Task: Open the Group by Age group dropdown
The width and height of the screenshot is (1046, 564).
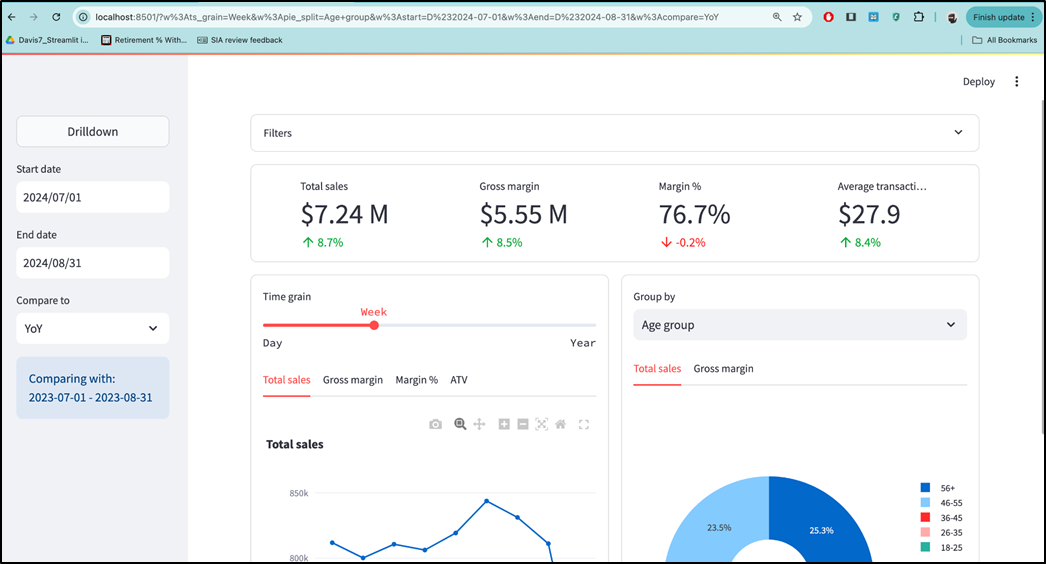Action: coord(800,325)
